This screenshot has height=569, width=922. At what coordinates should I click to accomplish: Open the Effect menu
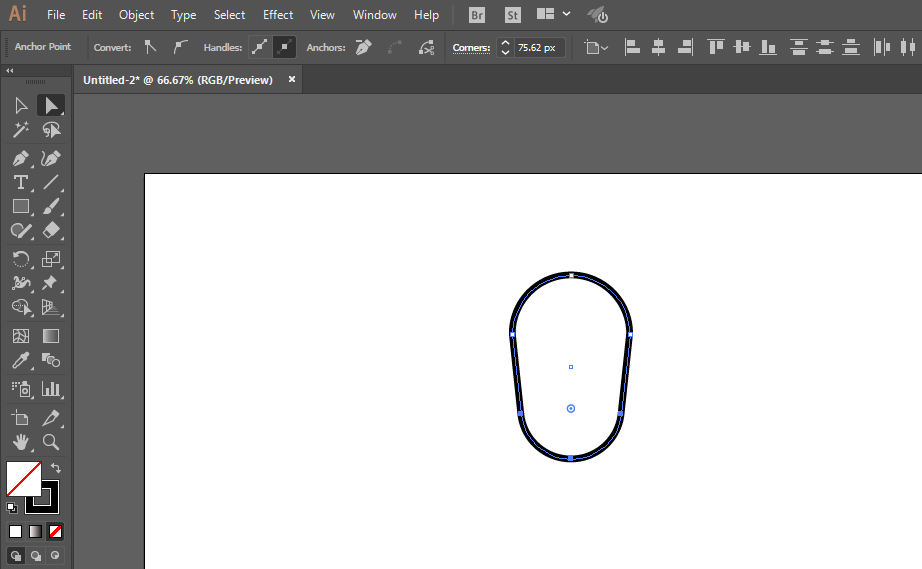pos(278,15)
